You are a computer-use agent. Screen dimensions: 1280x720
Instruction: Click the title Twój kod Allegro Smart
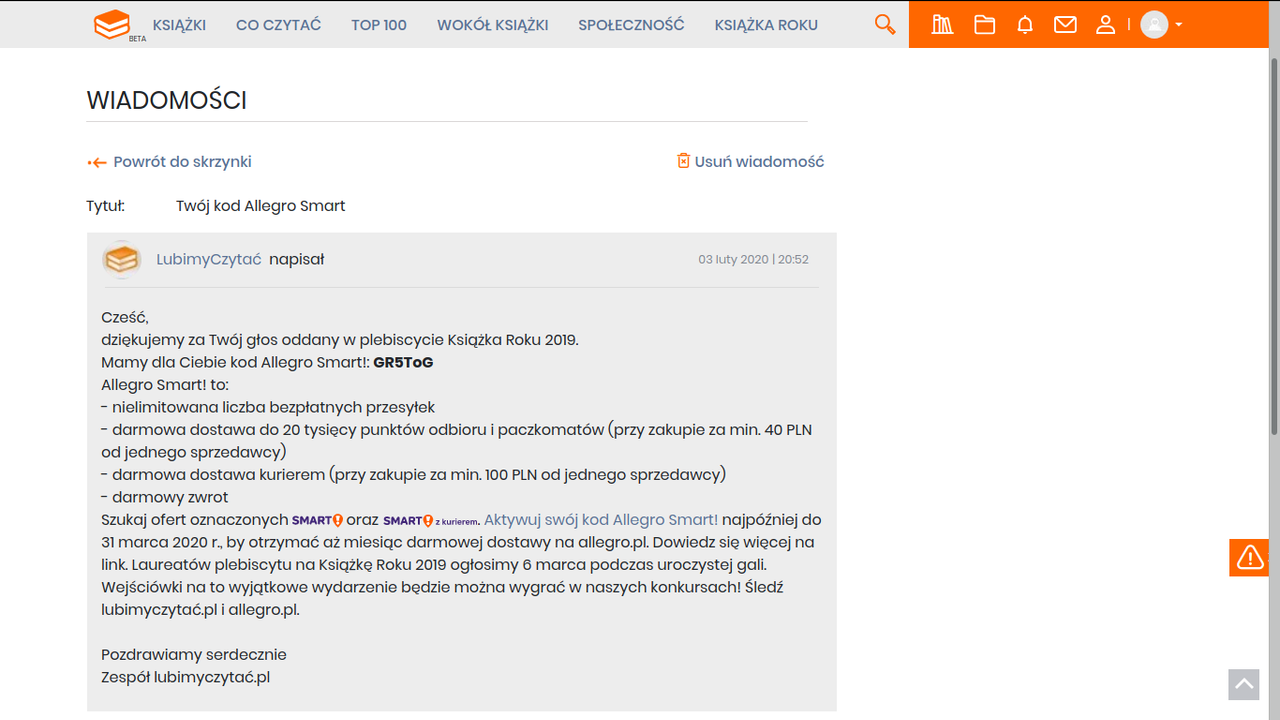tap(260, 206)
